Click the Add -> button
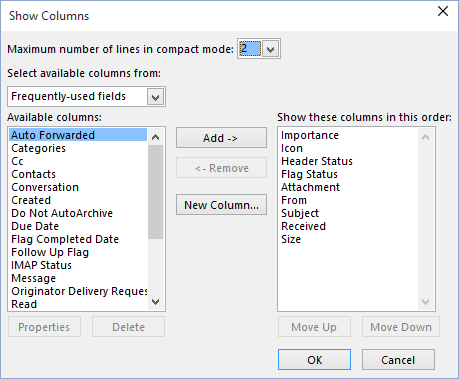This screenshot has height=379, width=459. (x=221, y=138)
